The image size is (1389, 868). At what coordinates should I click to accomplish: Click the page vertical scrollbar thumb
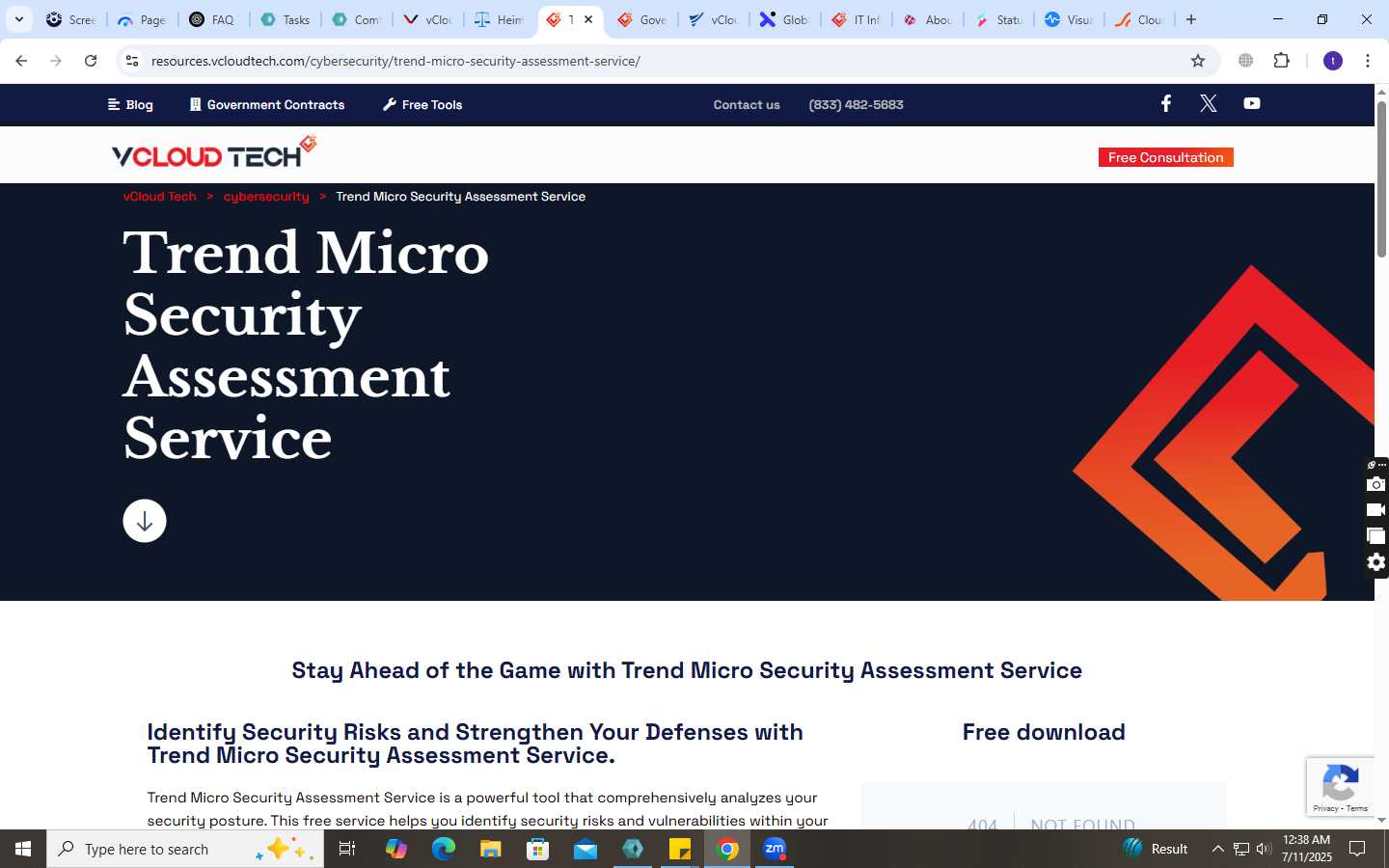pos(1381,178)
